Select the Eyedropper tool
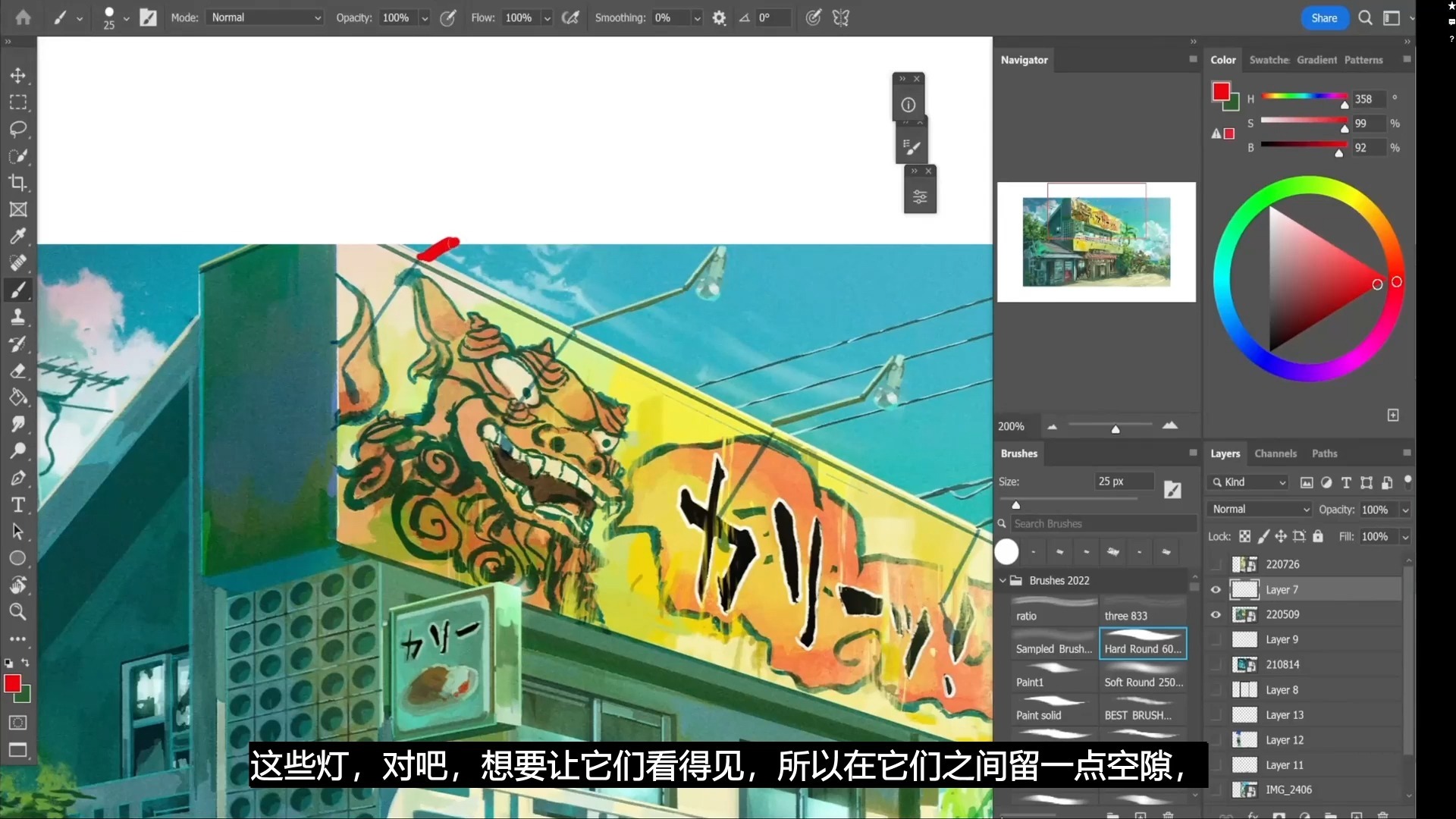This screenshot has height=819, width=1456. pos(18,236)
